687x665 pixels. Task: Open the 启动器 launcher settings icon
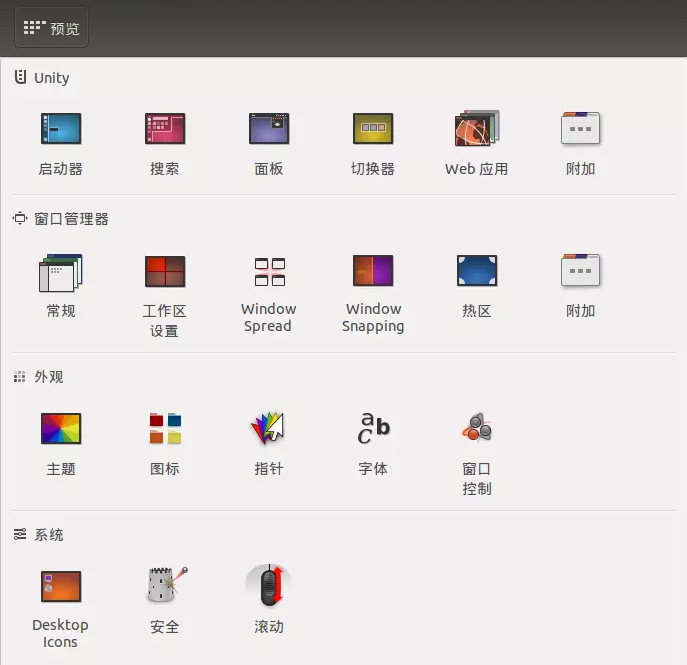61,128
